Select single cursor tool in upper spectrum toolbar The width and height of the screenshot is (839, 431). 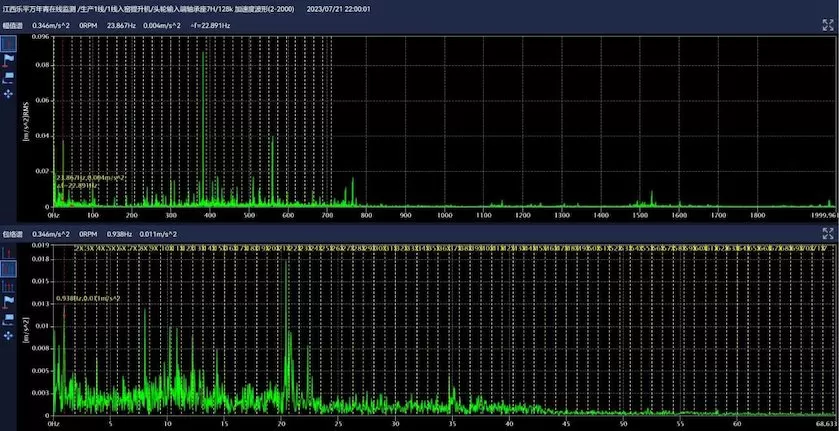pos(9,45)
